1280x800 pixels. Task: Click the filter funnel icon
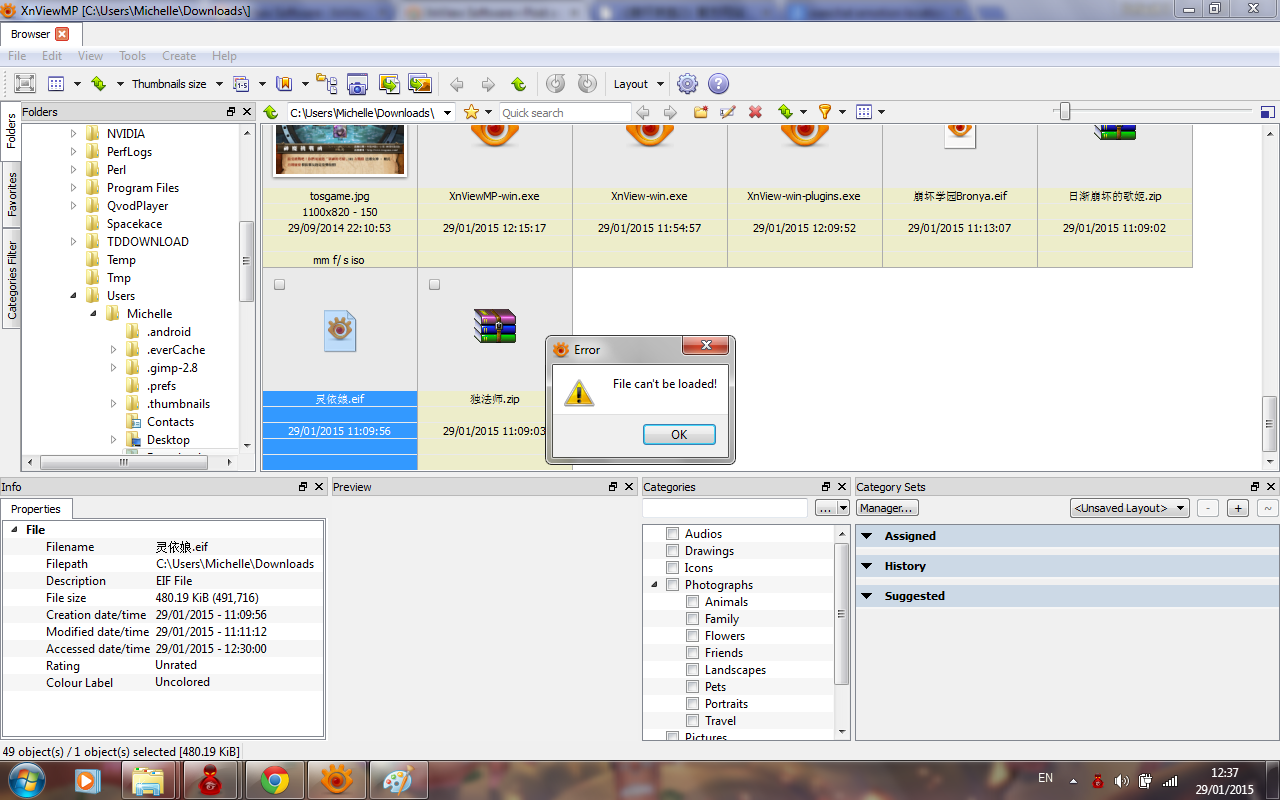[825, 112]
